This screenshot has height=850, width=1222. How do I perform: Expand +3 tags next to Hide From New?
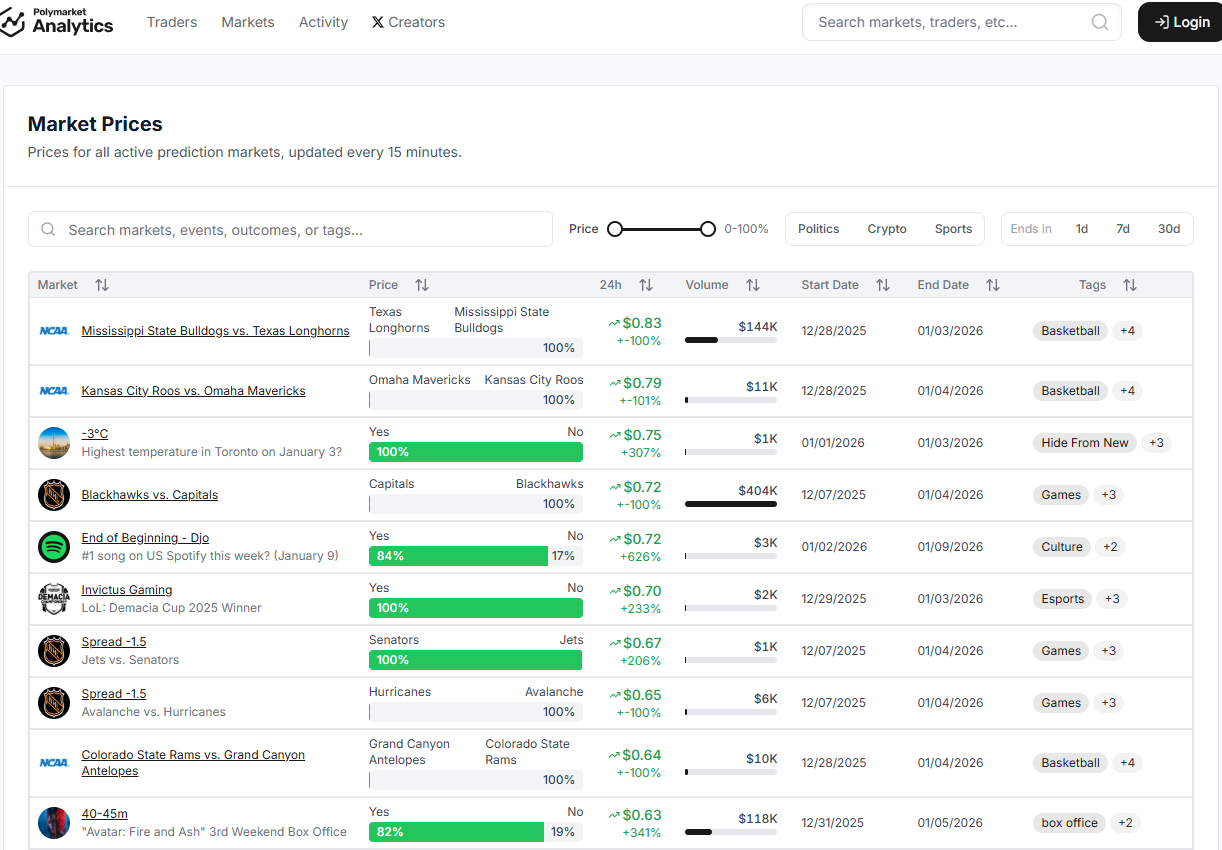[1156, 443]
